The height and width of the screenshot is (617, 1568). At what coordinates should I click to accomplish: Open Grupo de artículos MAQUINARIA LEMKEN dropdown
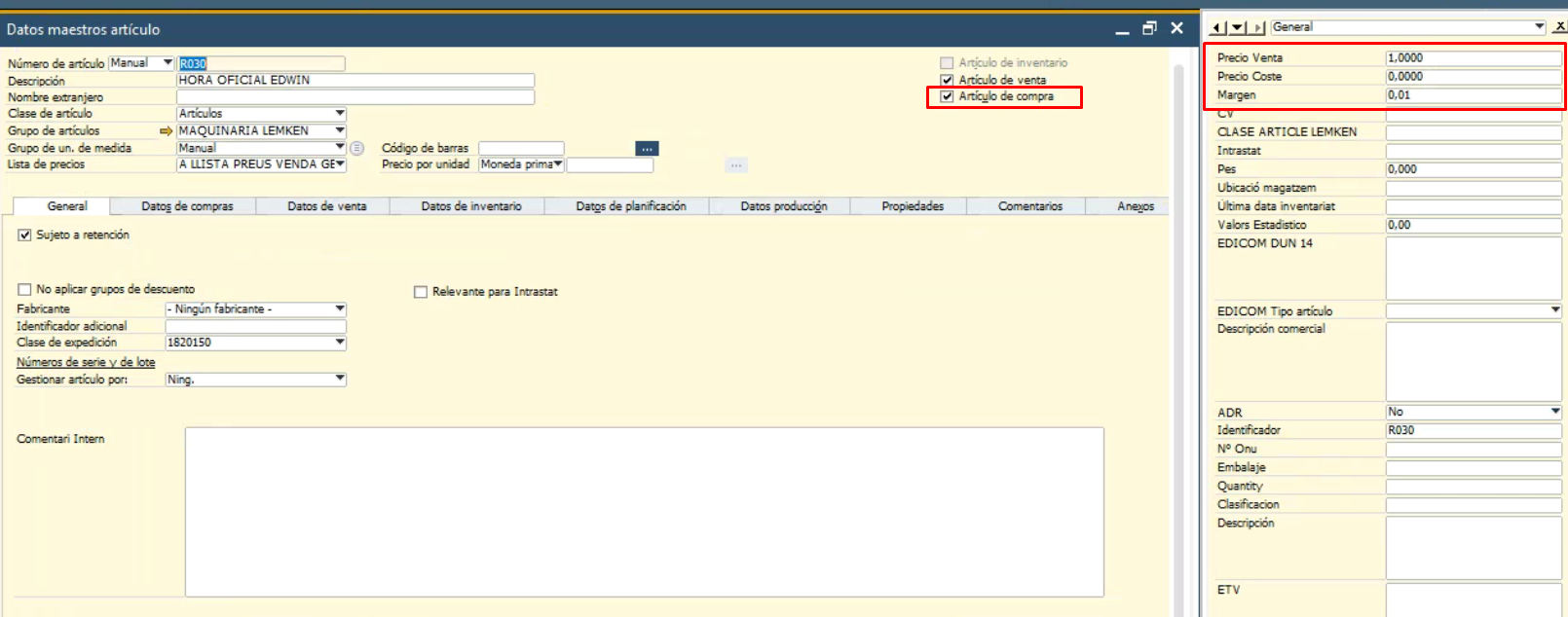click(340, 130)
